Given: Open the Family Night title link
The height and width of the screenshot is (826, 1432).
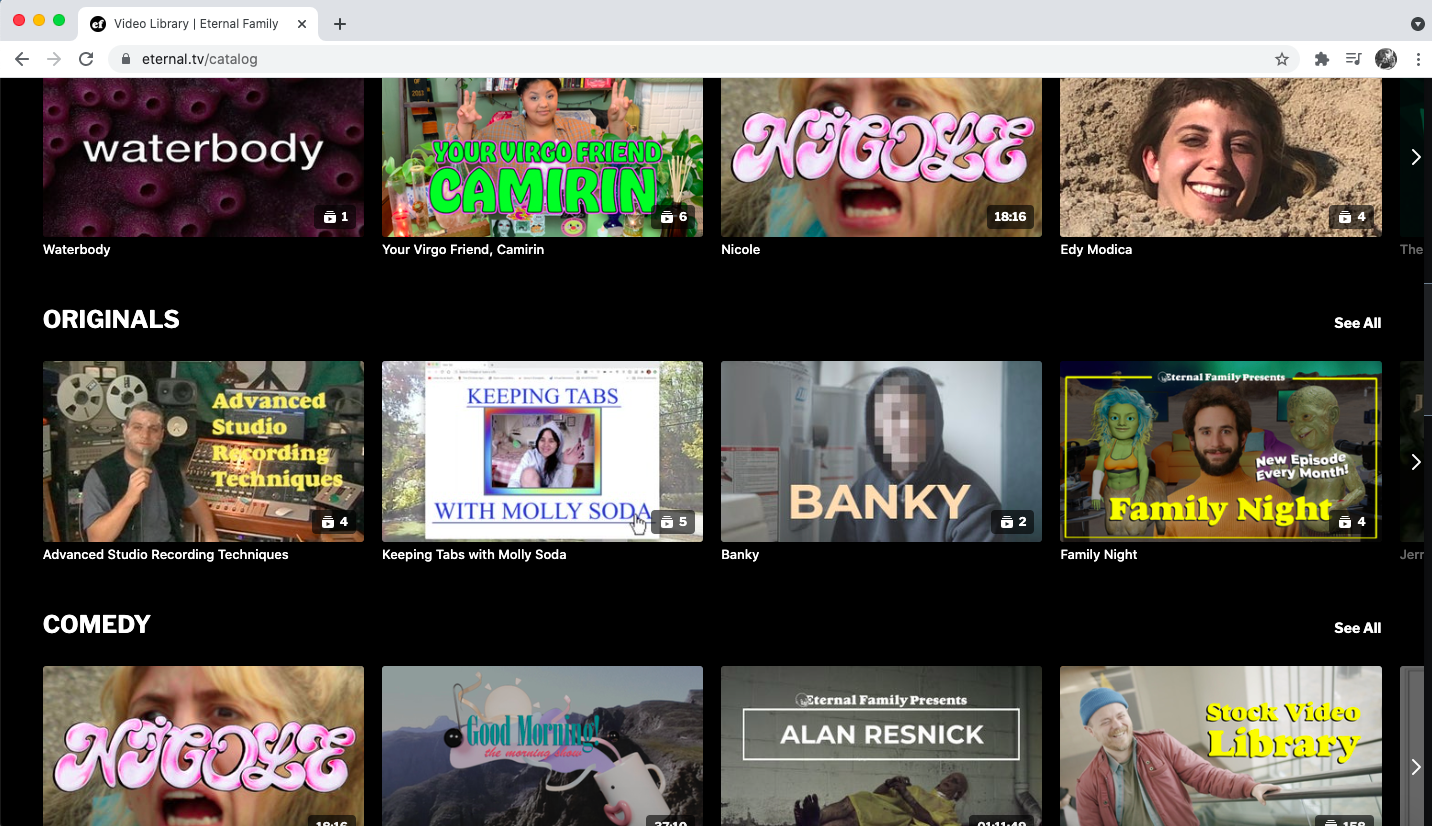Looking at the screenshot, I should click(x=1099, y=554).
